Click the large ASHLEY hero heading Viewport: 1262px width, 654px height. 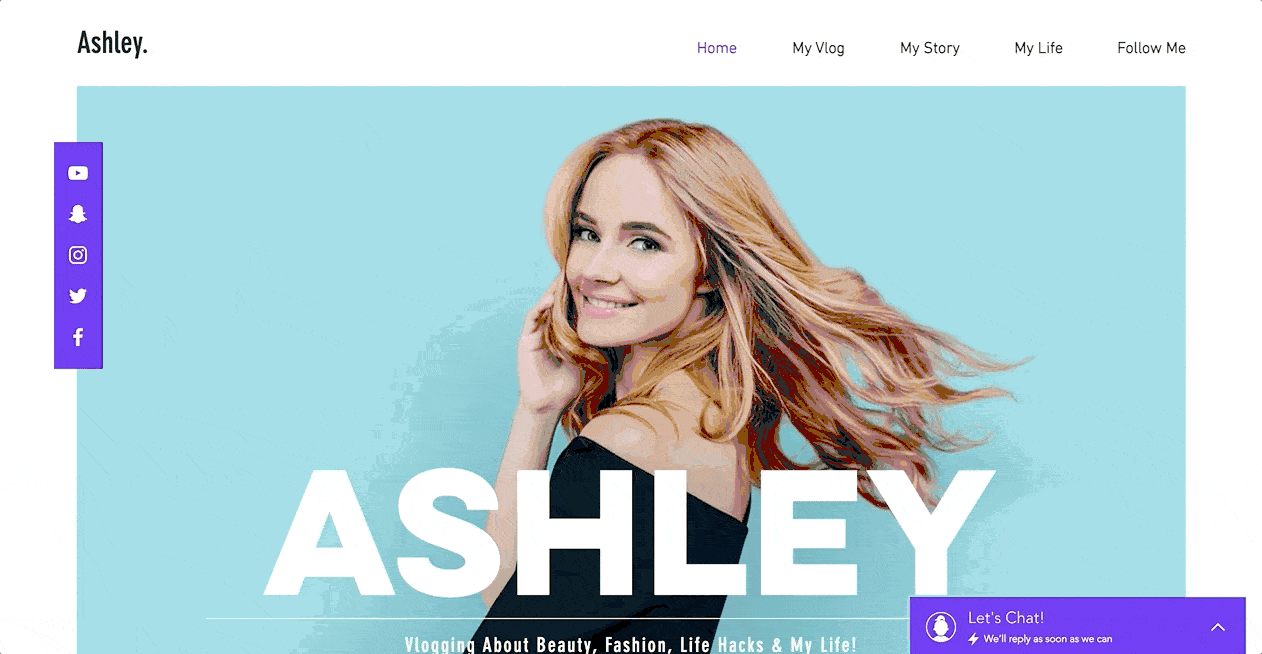coord(630,531)
